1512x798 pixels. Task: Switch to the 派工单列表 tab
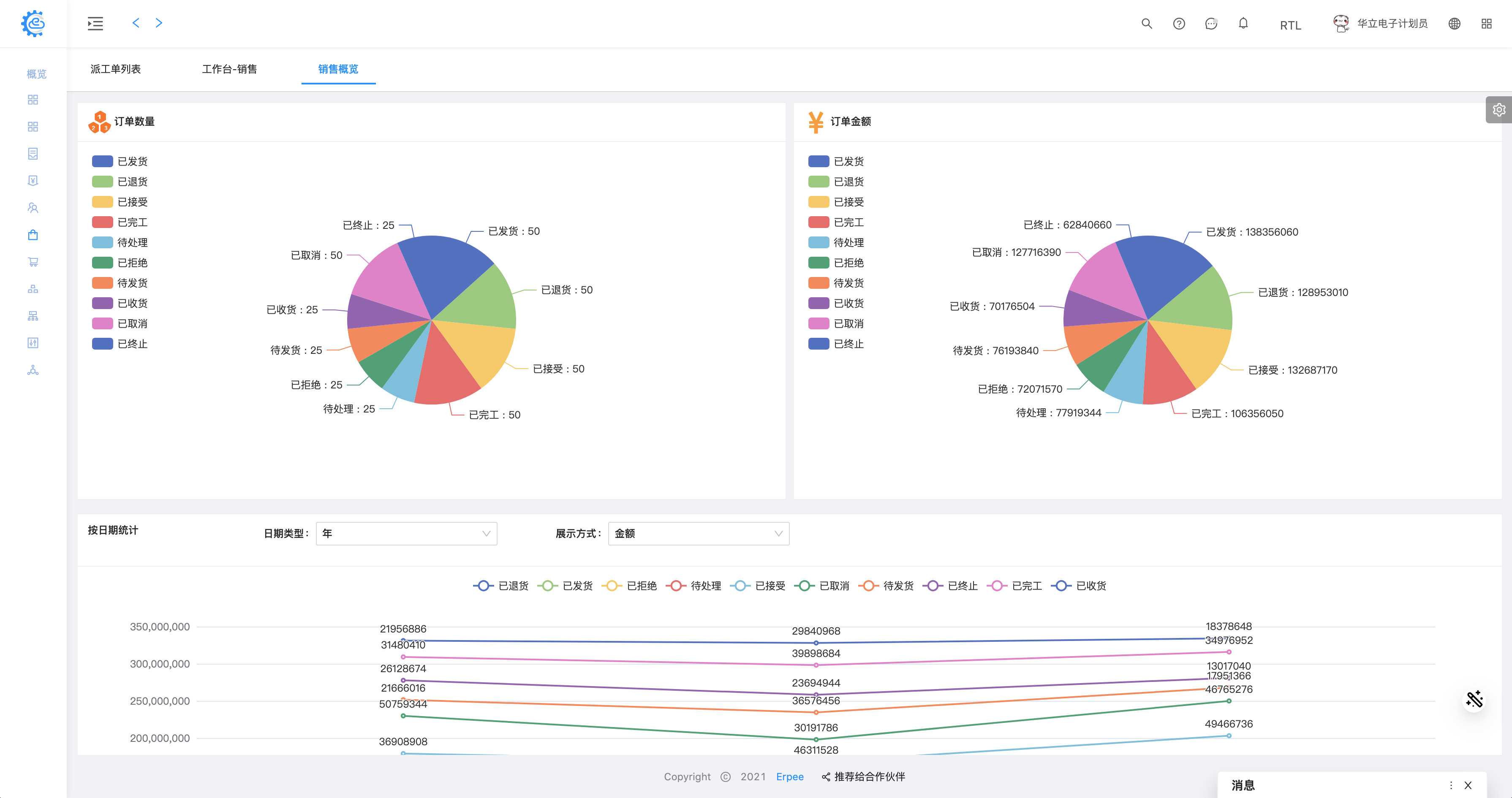(115, 69)
